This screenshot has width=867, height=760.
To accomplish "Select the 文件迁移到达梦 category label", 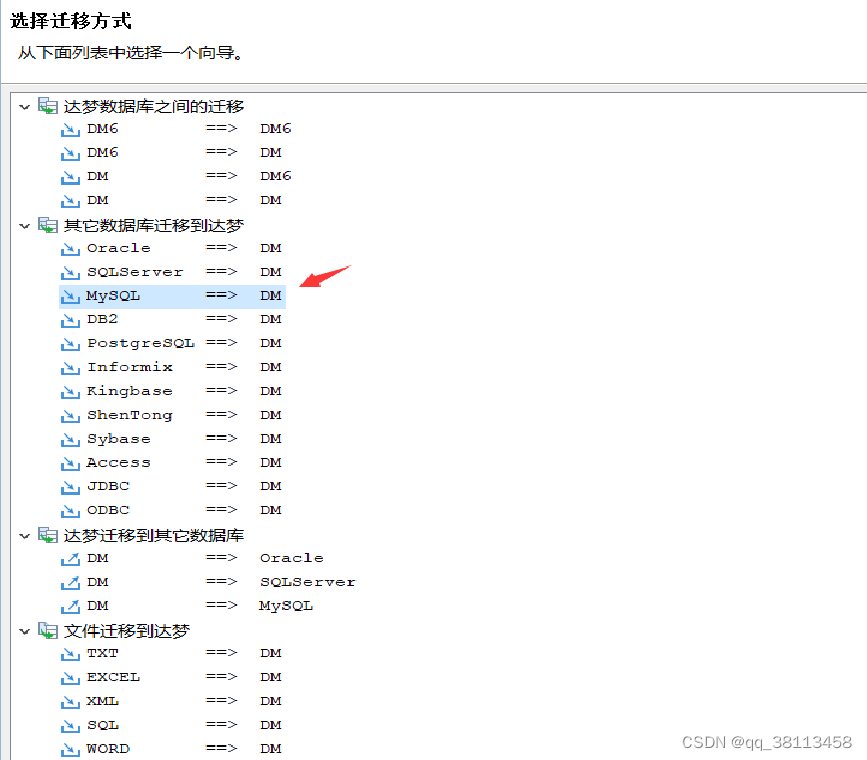I will [x=127, y=631].
